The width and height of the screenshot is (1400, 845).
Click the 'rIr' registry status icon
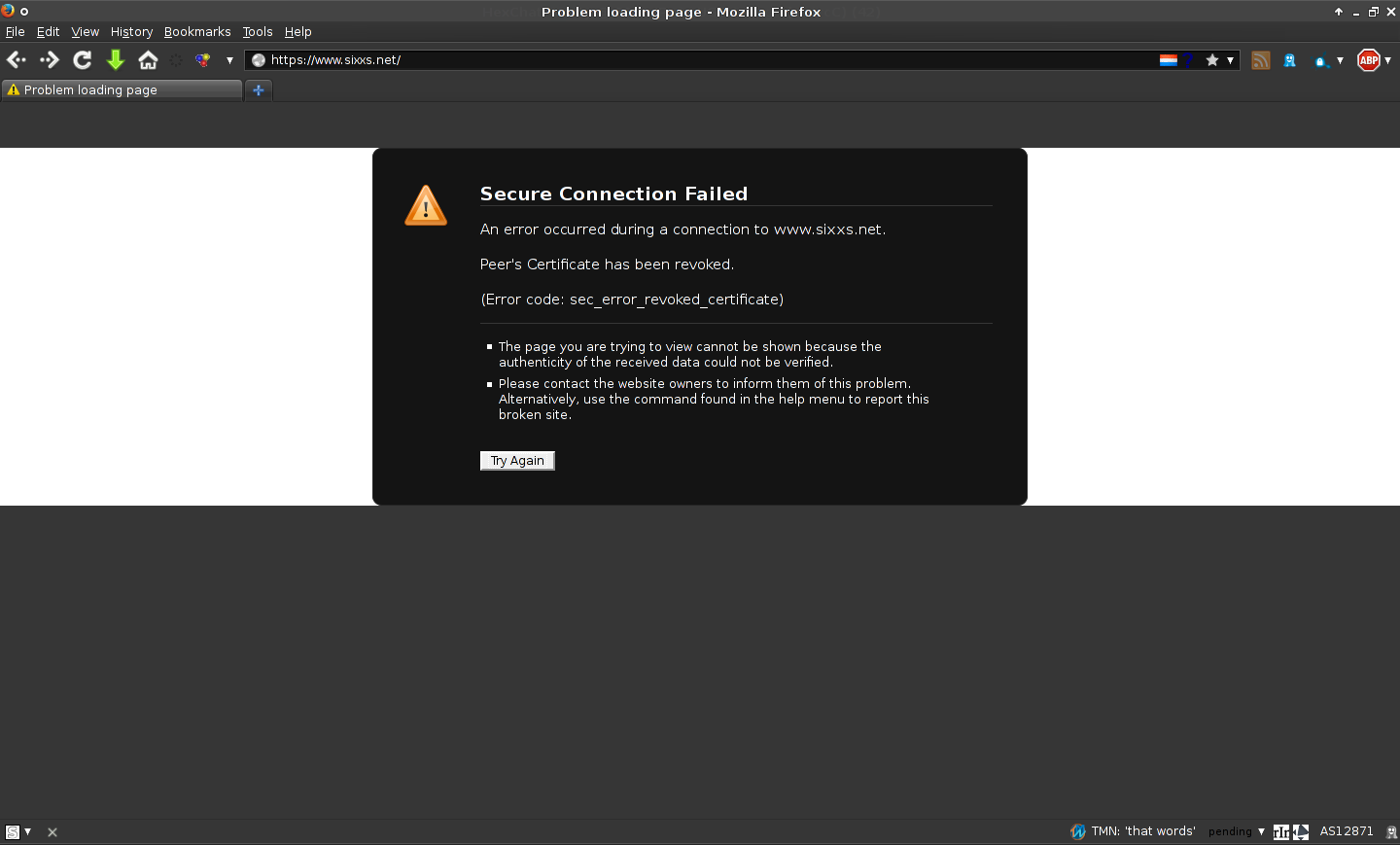[x=1281, y=832]
